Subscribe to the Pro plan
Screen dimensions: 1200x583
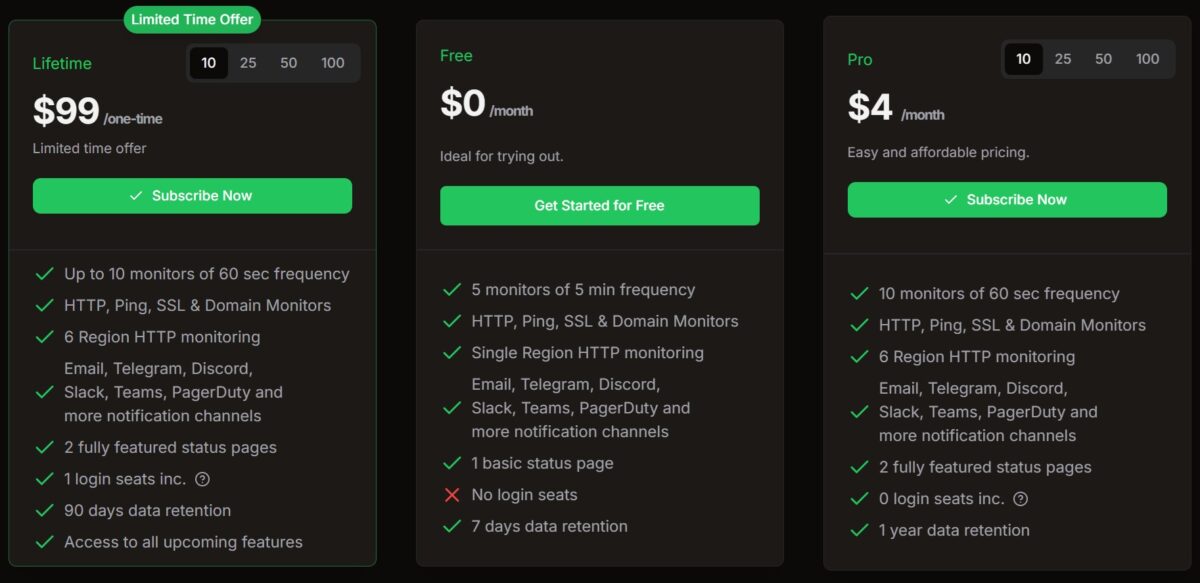(x=1007, y=200)
